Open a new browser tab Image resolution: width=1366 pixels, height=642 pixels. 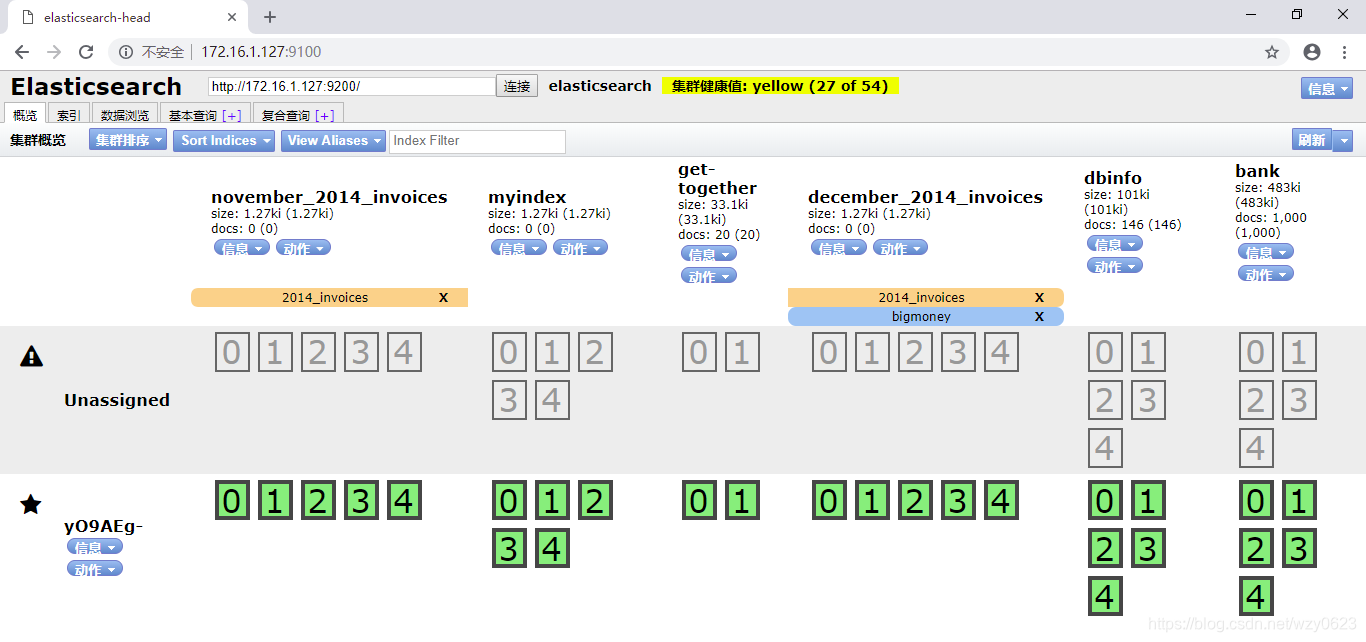click(270, 17)
